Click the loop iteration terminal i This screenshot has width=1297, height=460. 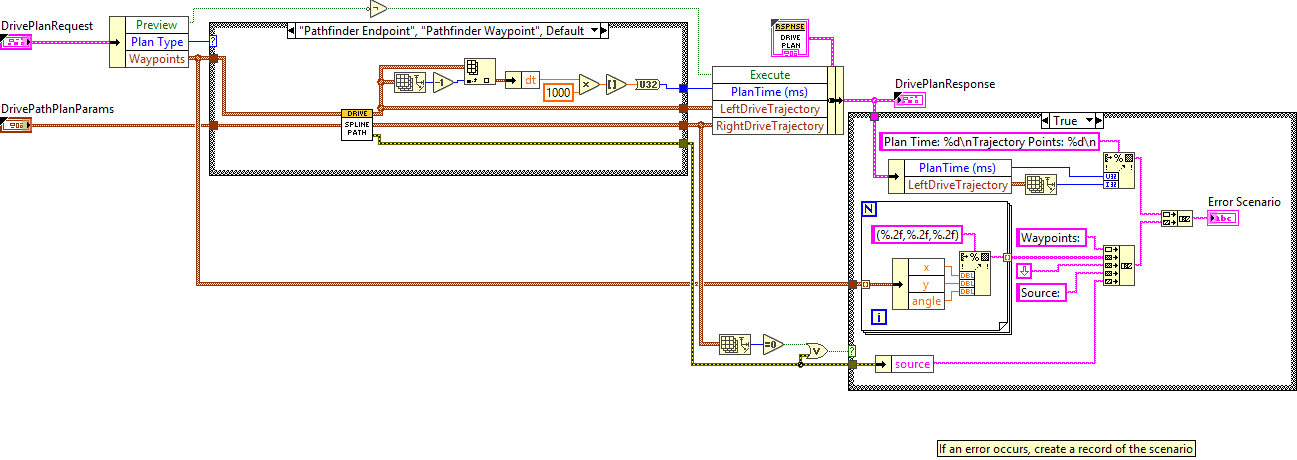click(879, 317)
